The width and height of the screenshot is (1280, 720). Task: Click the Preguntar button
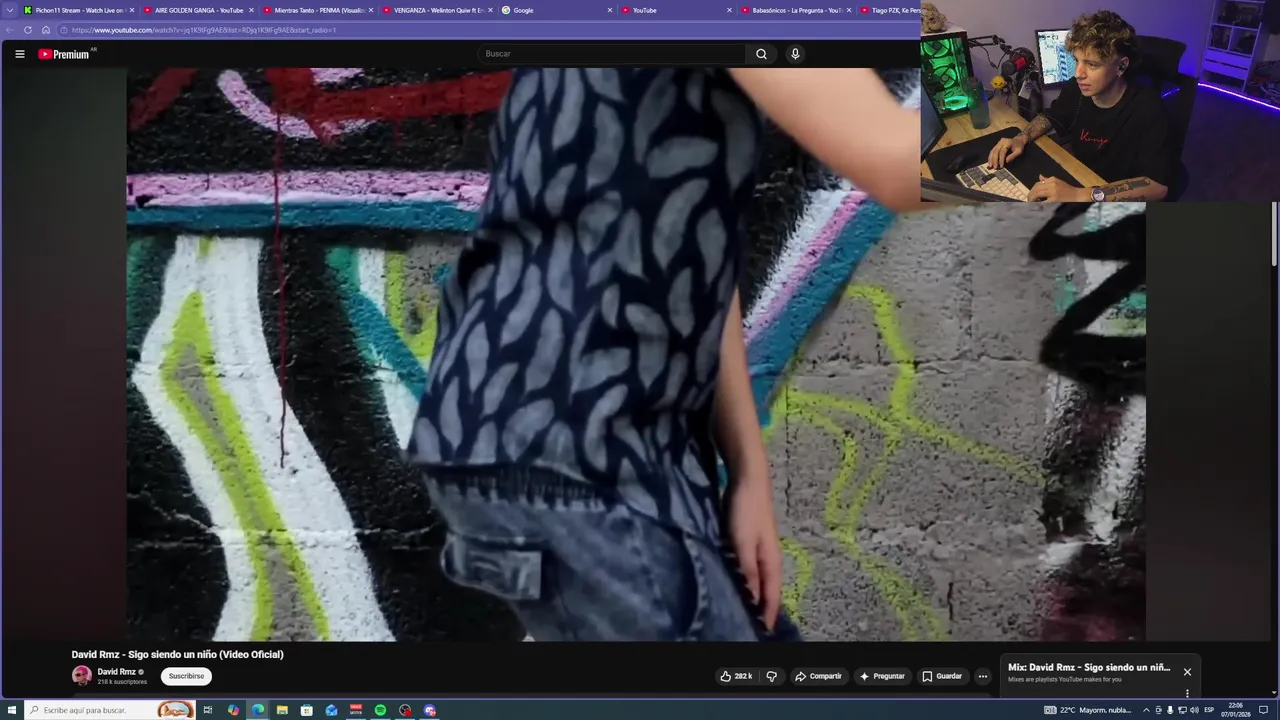pos(882,676)
